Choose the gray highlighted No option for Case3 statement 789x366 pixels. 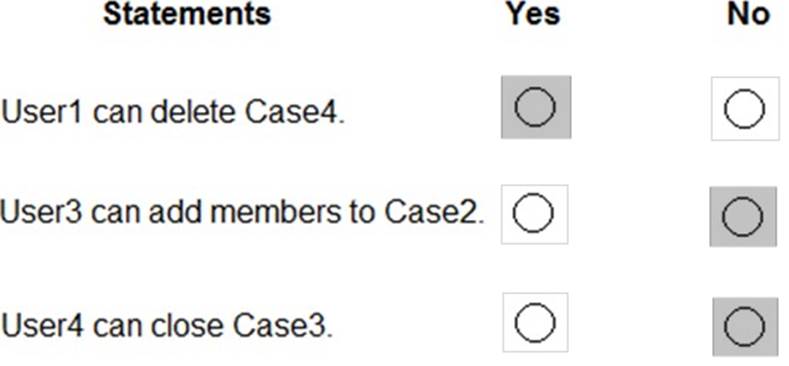745,326
